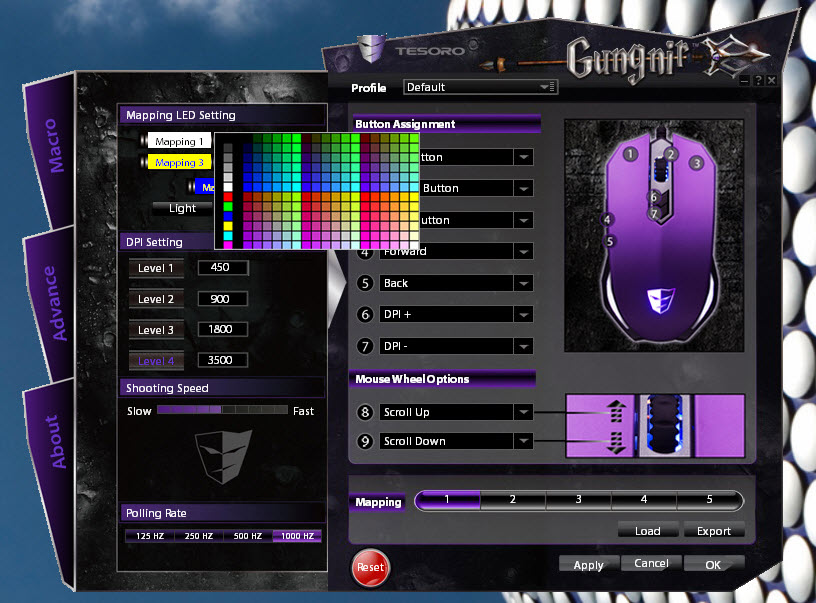The image size is (816, 603).
Task: Select DPI Level 1
Action: click(156, 268)
